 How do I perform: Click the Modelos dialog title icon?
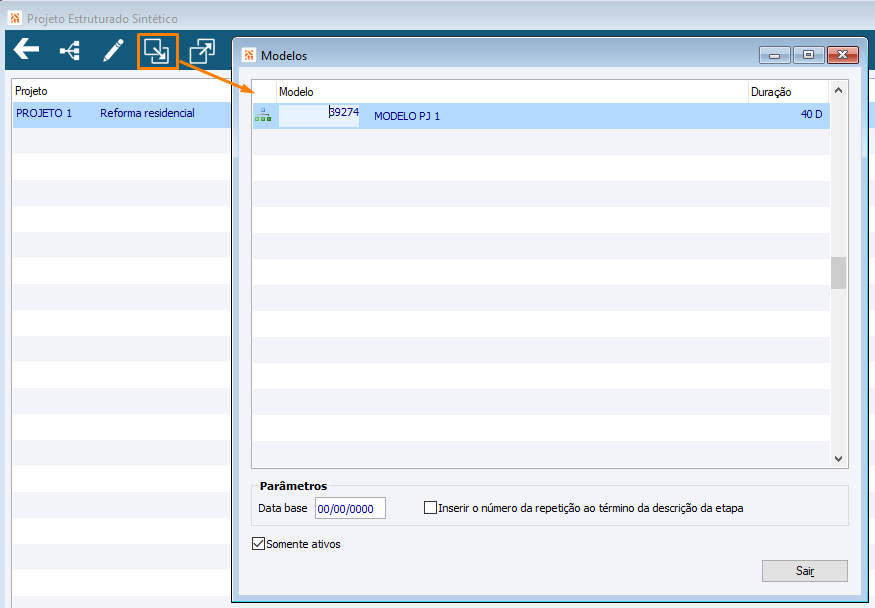[x=249, y=55]
